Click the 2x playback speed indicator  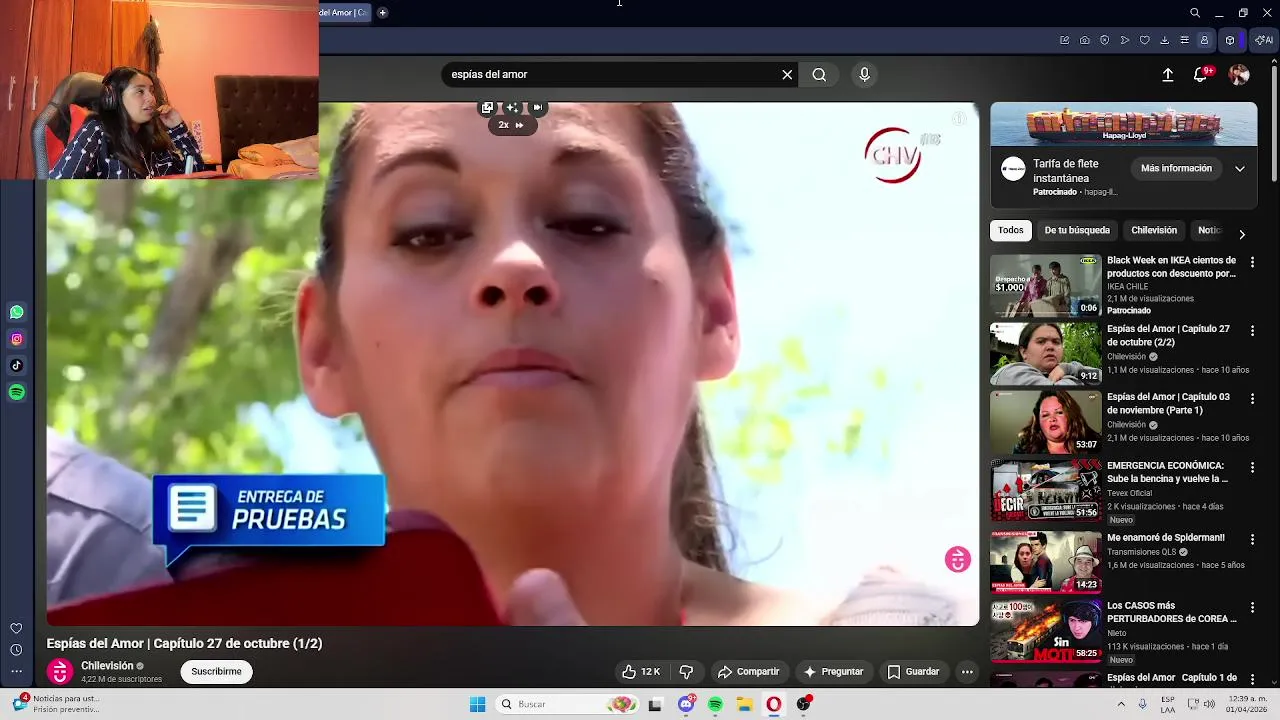[511, 125]
